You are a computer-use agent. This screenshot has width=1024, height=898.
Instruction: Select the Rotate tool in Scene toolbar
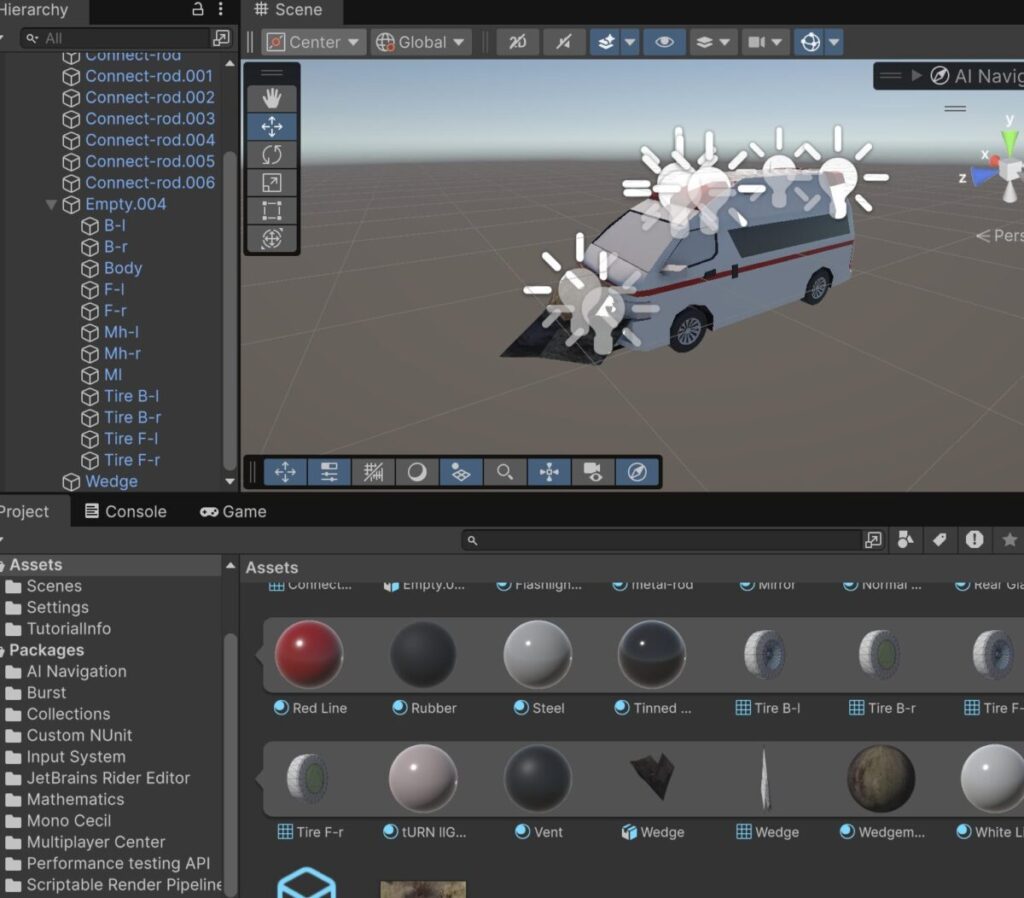coord(272,155)
